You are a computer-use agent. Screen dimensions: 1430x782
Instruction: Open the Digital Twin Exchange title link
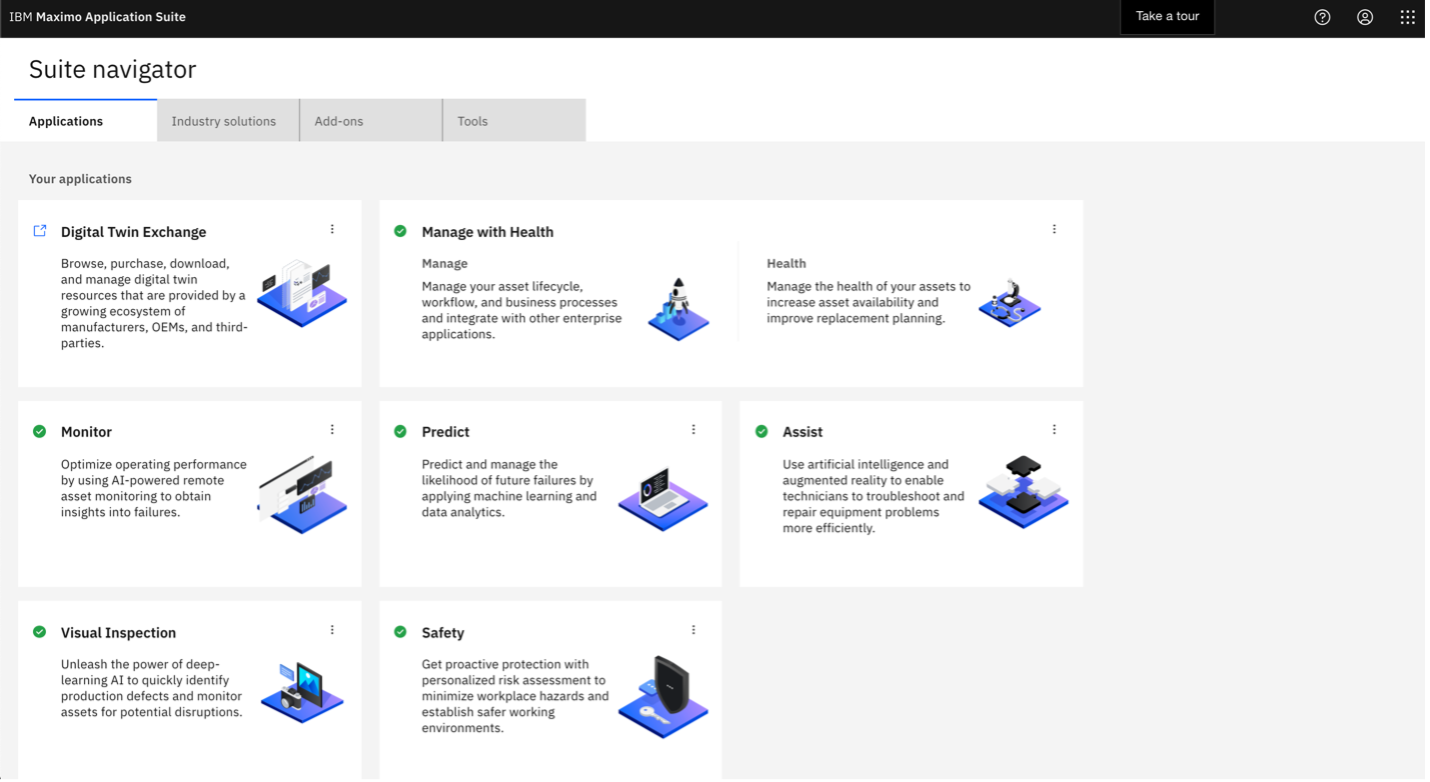coord(133,232)
